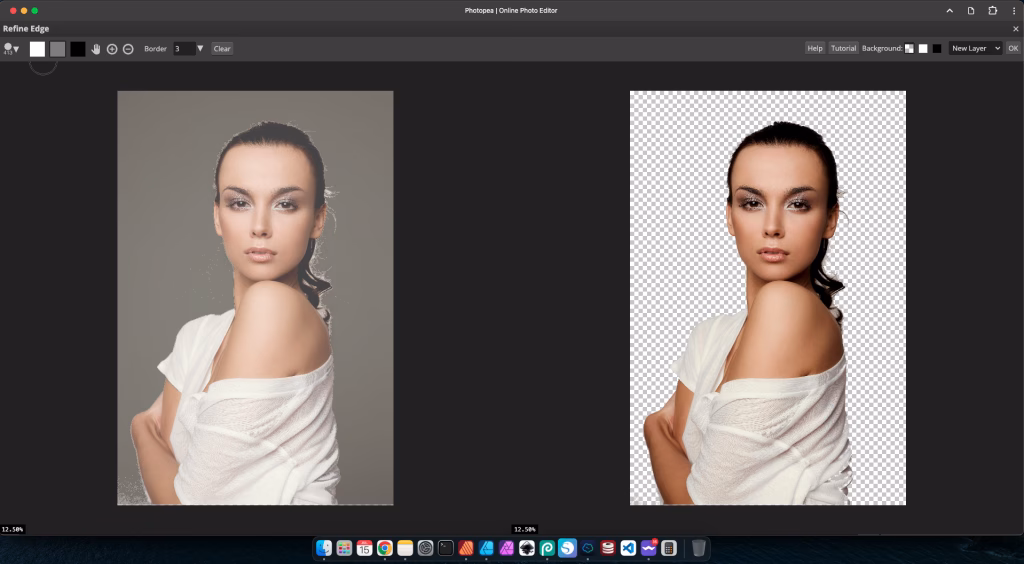Select the white foreground brush swatch
Screen dimensions: 1024x564
[37, 49]
